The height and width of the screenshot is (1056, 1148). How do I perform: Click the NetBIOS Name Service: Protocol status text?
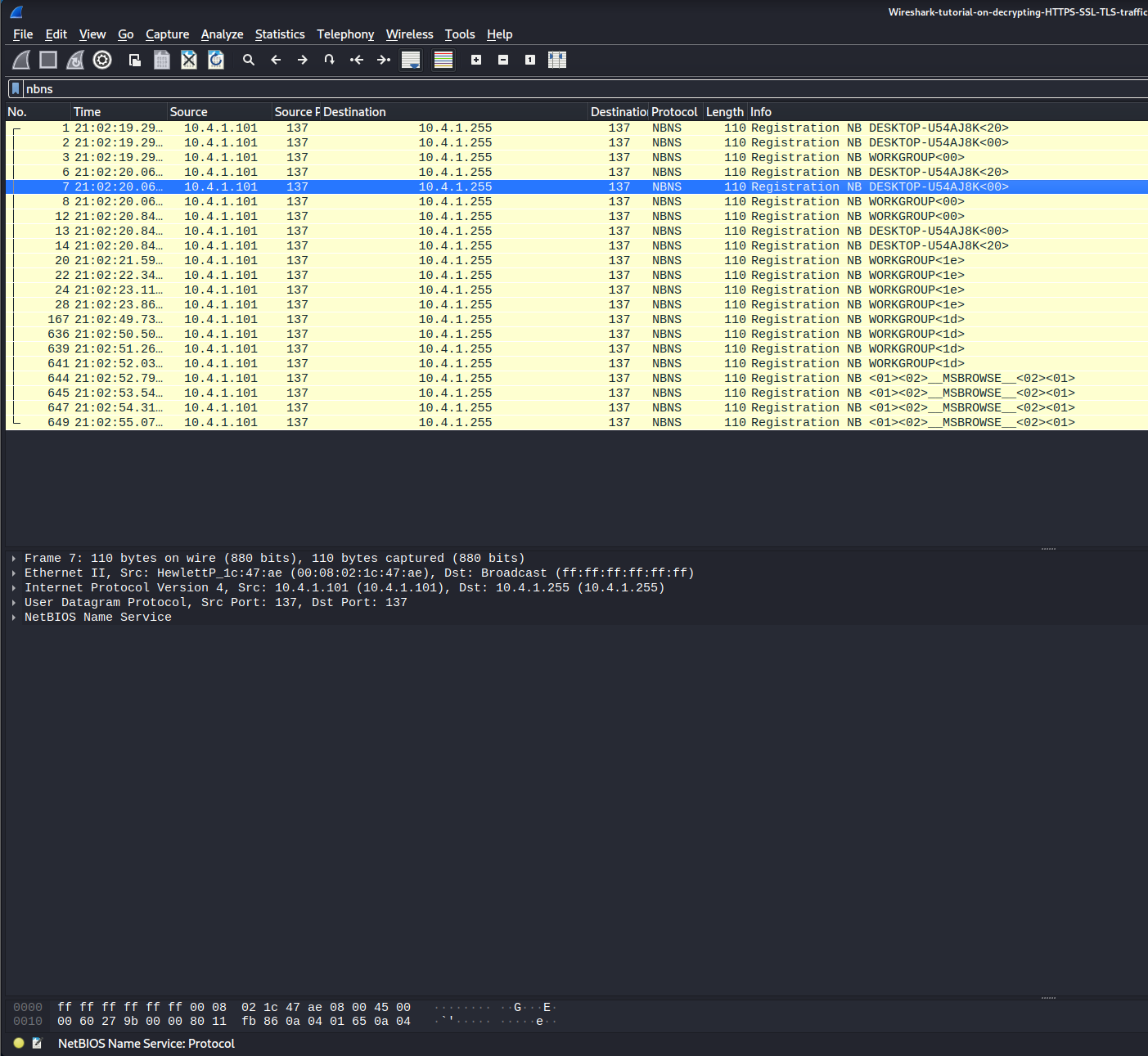tap(146, 1044)
